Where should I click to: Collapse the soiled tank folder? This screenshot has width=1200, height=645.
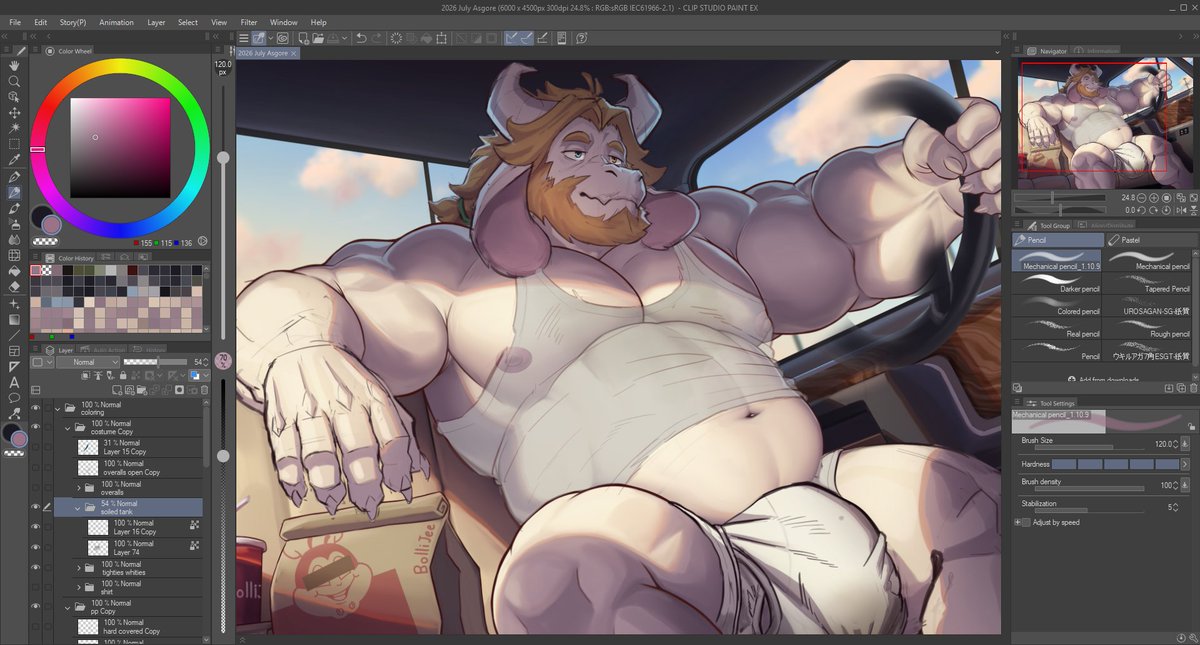(78, 507)
